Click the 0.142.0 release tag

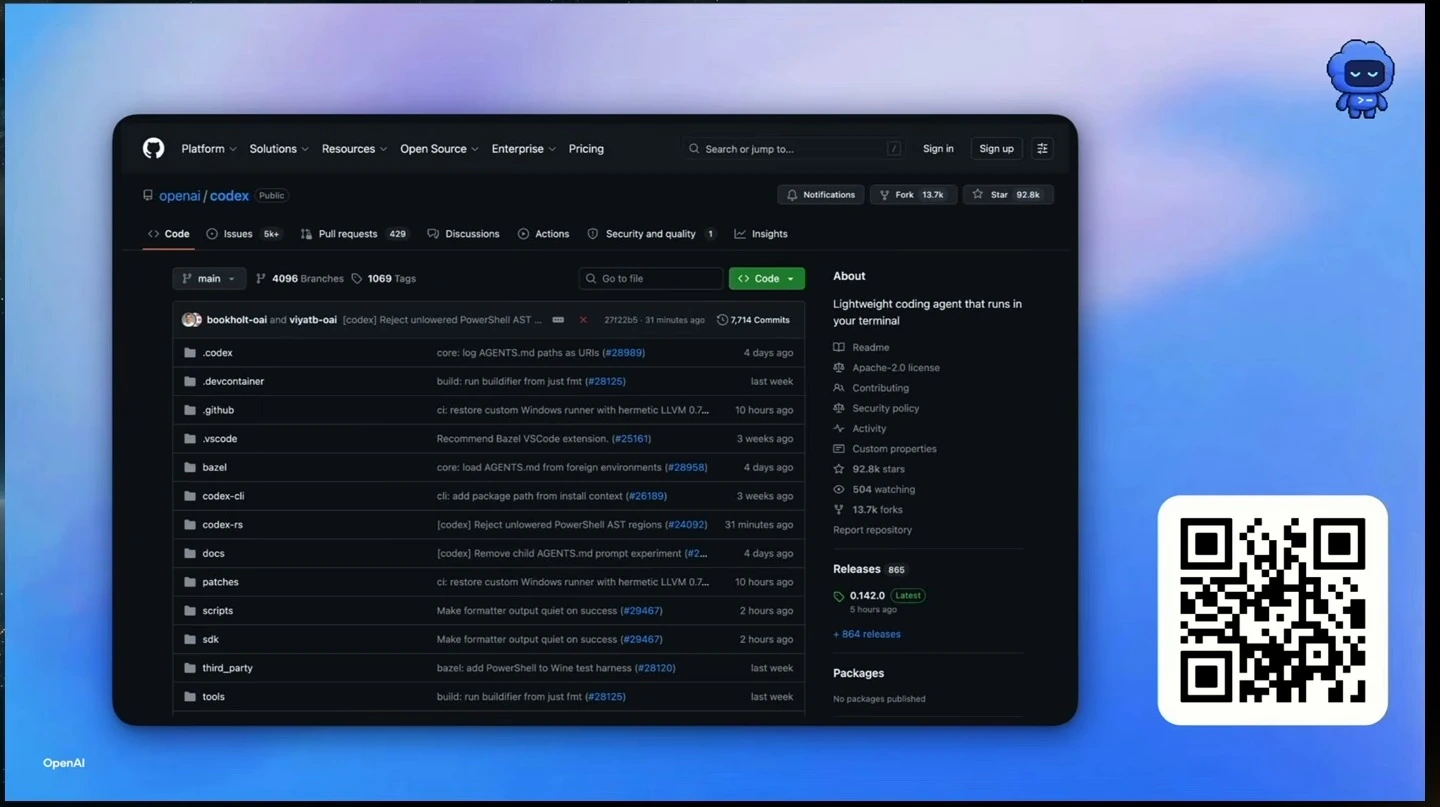point(867,595)
